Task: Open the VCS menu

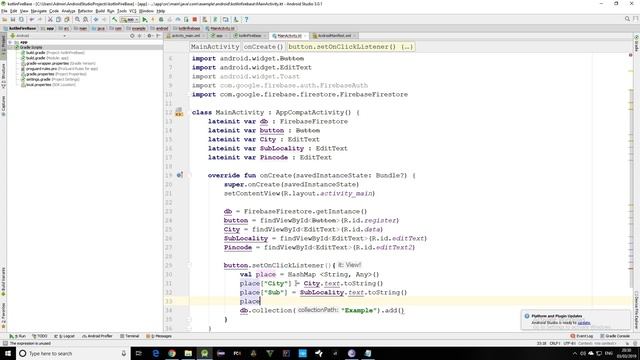Action: click(x=133, y=11)
